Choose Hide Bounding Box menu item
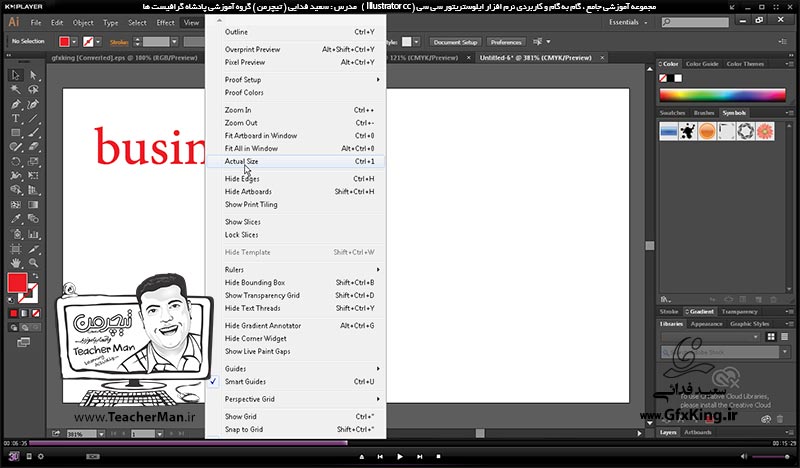800x468 pixels. 295,283
